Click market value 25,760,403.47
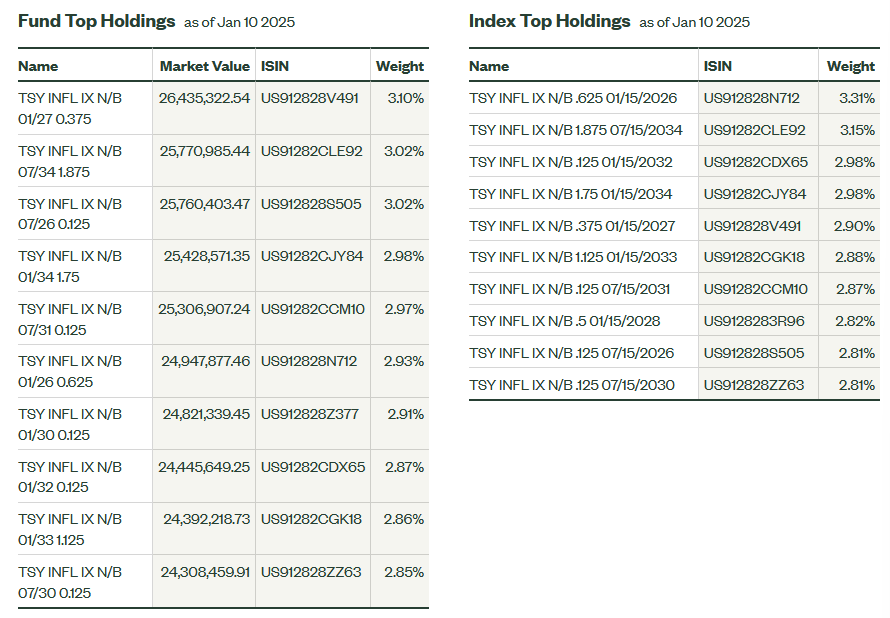 point(204,204)
